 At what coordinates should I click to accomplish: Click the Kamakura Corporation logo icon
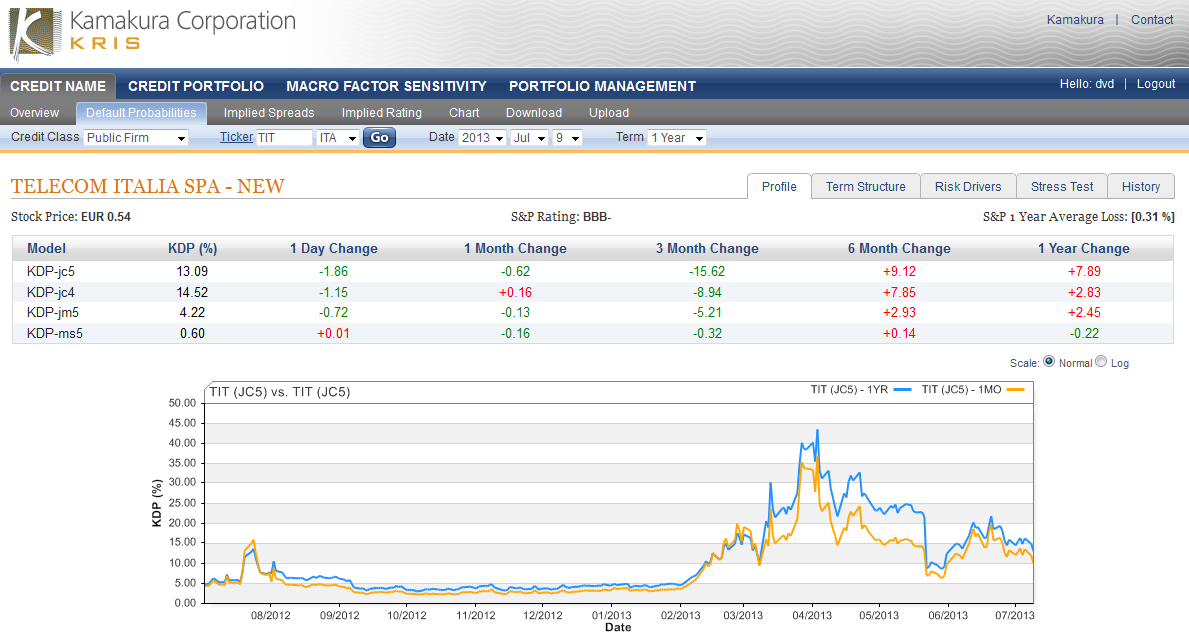(35, 35)
